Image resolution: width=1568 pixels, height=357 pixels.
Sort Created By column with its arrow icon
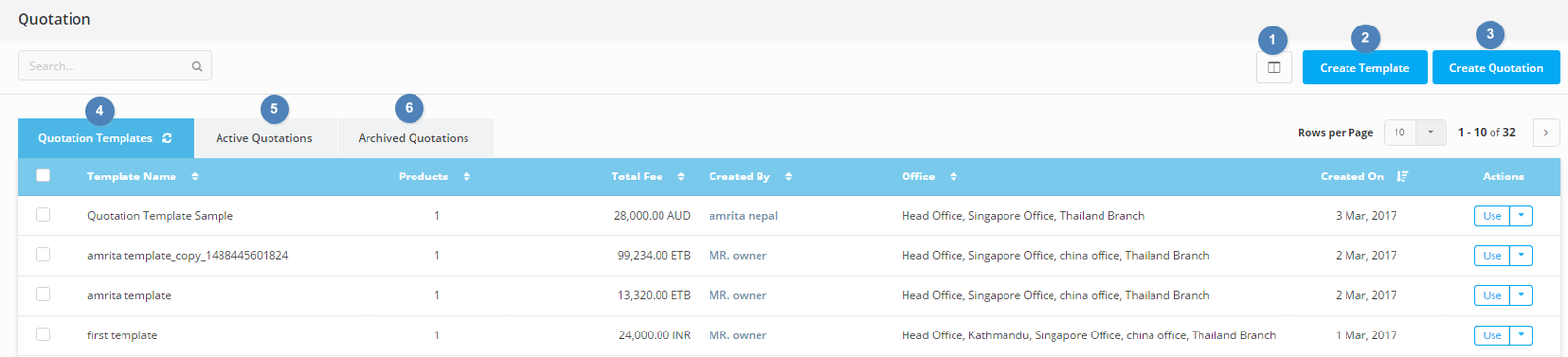pyautogui.click(x=788, y=177)
